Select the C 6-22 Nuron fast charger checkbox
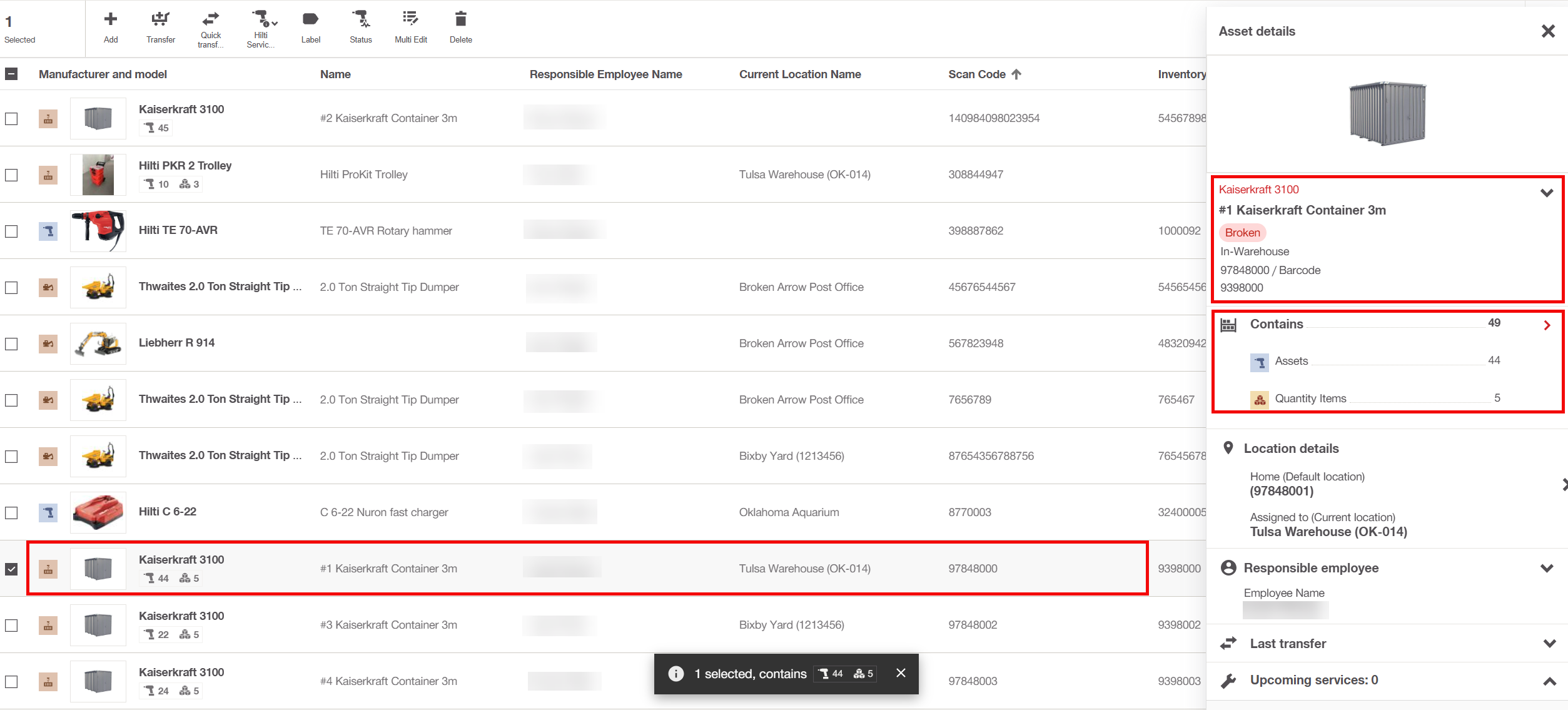Screen dimensions: 1568x710 tap(11, 512)
